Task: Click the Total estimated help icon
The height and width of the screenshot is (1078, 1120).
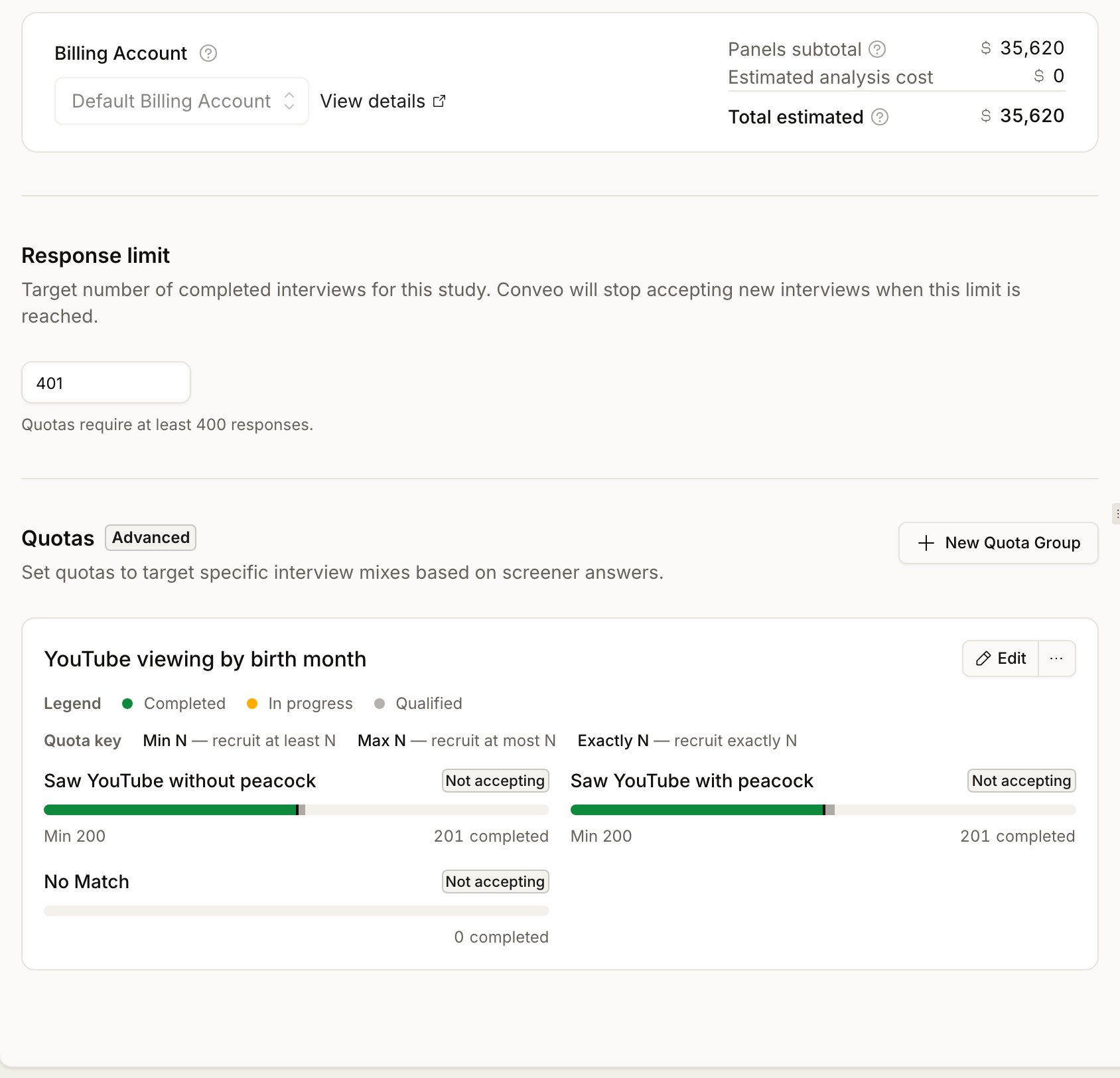Action: coord(880,117)
